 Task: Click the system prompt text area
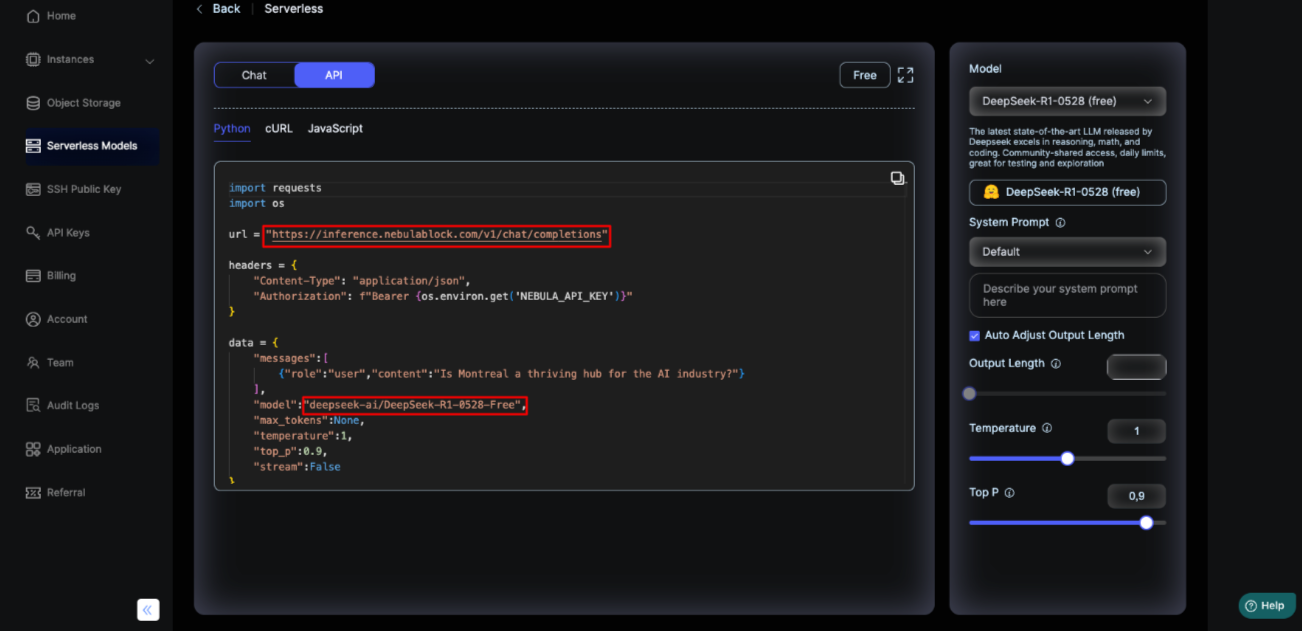(x=1067, y=295)
